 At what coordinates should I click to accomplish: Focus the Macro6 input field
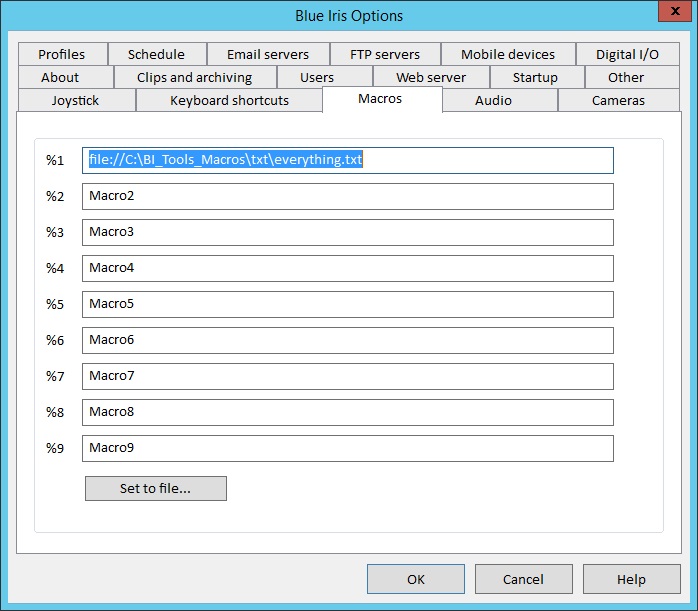(x=348, y=340)
